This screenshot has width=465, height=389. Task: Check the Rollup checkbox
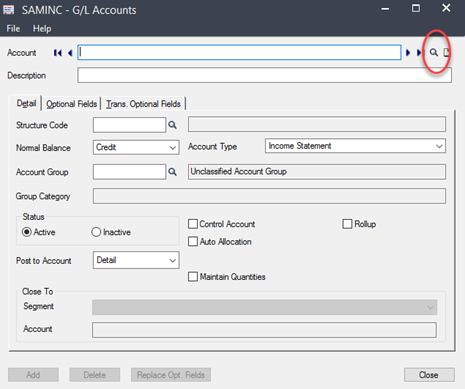[347, 224]
